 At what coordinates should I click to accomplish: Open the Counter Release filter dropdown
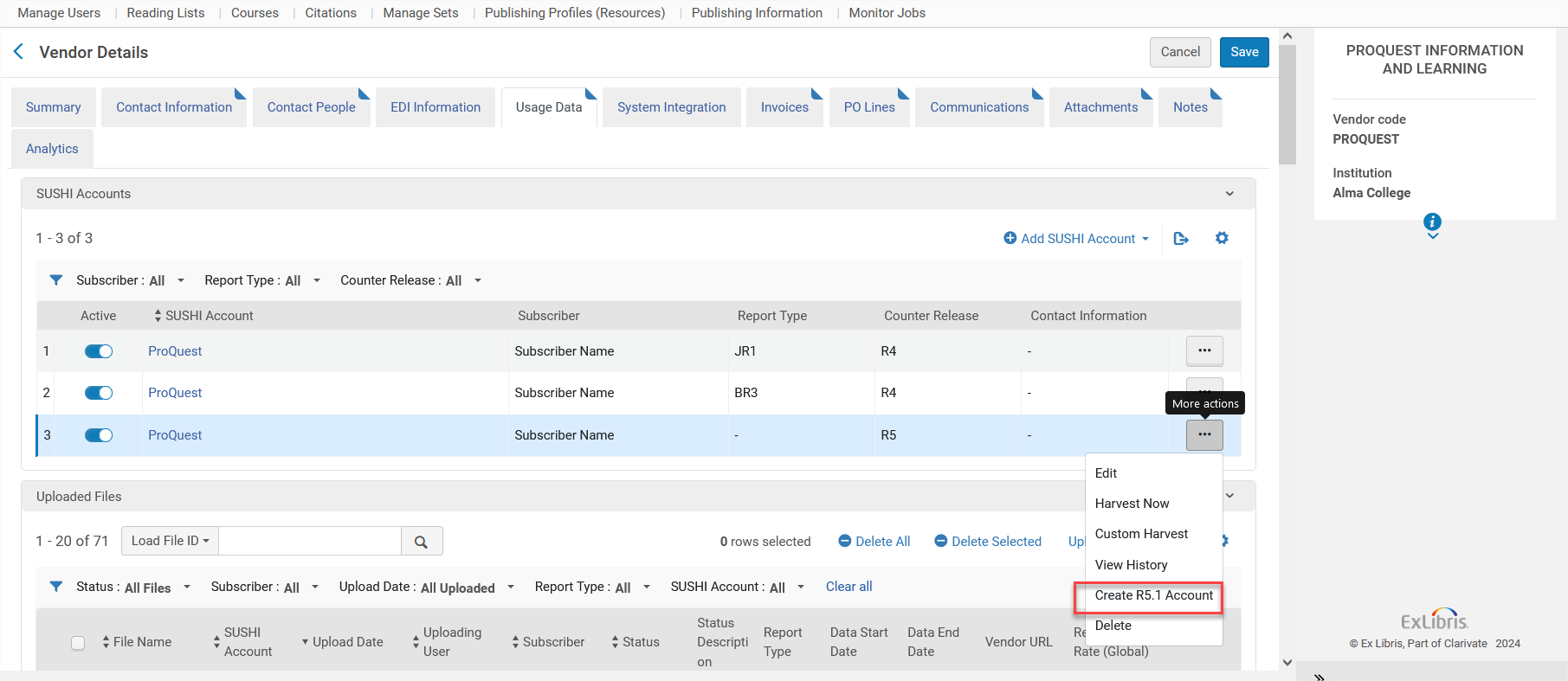[410, 280]
